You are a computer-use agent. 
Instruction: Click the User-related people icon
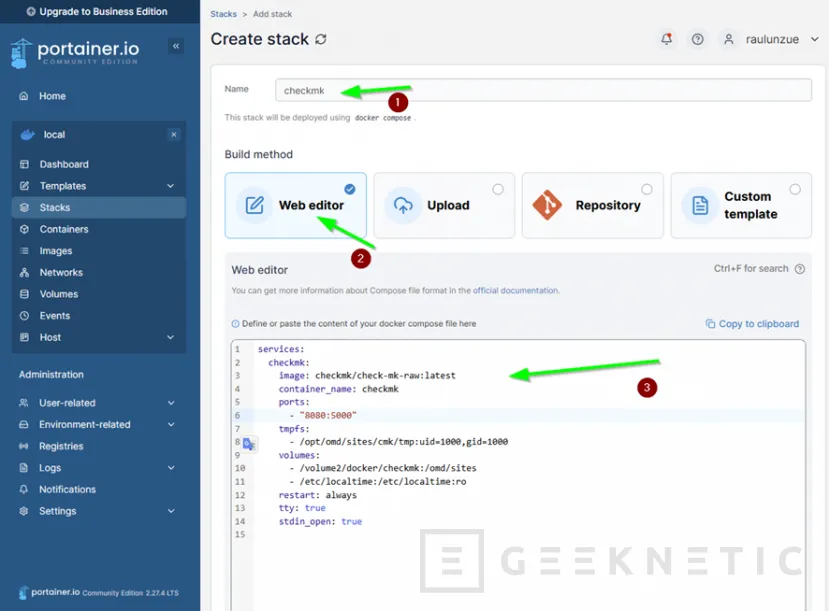[x=24, y=403]
